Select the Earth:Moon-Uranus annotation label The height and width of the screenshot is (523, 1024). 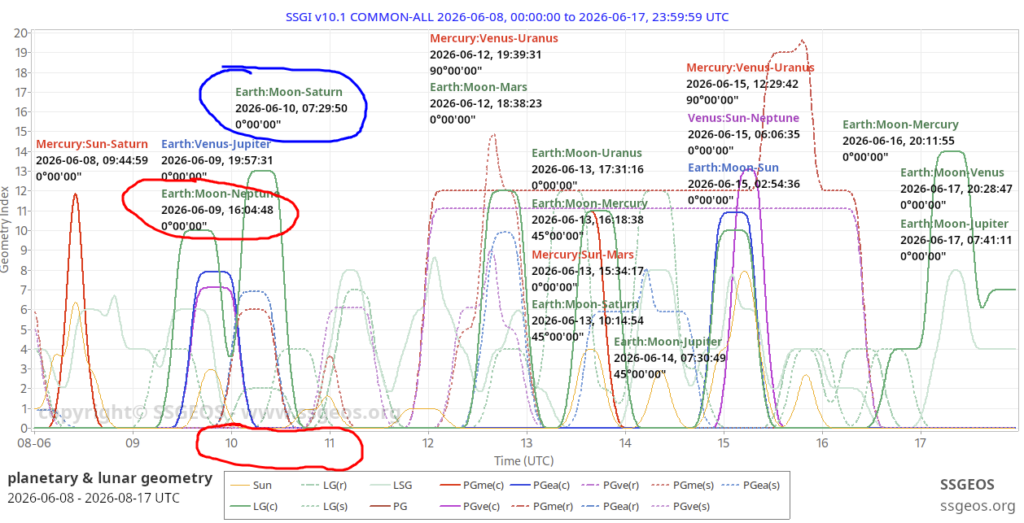click(x=586, y=153)
